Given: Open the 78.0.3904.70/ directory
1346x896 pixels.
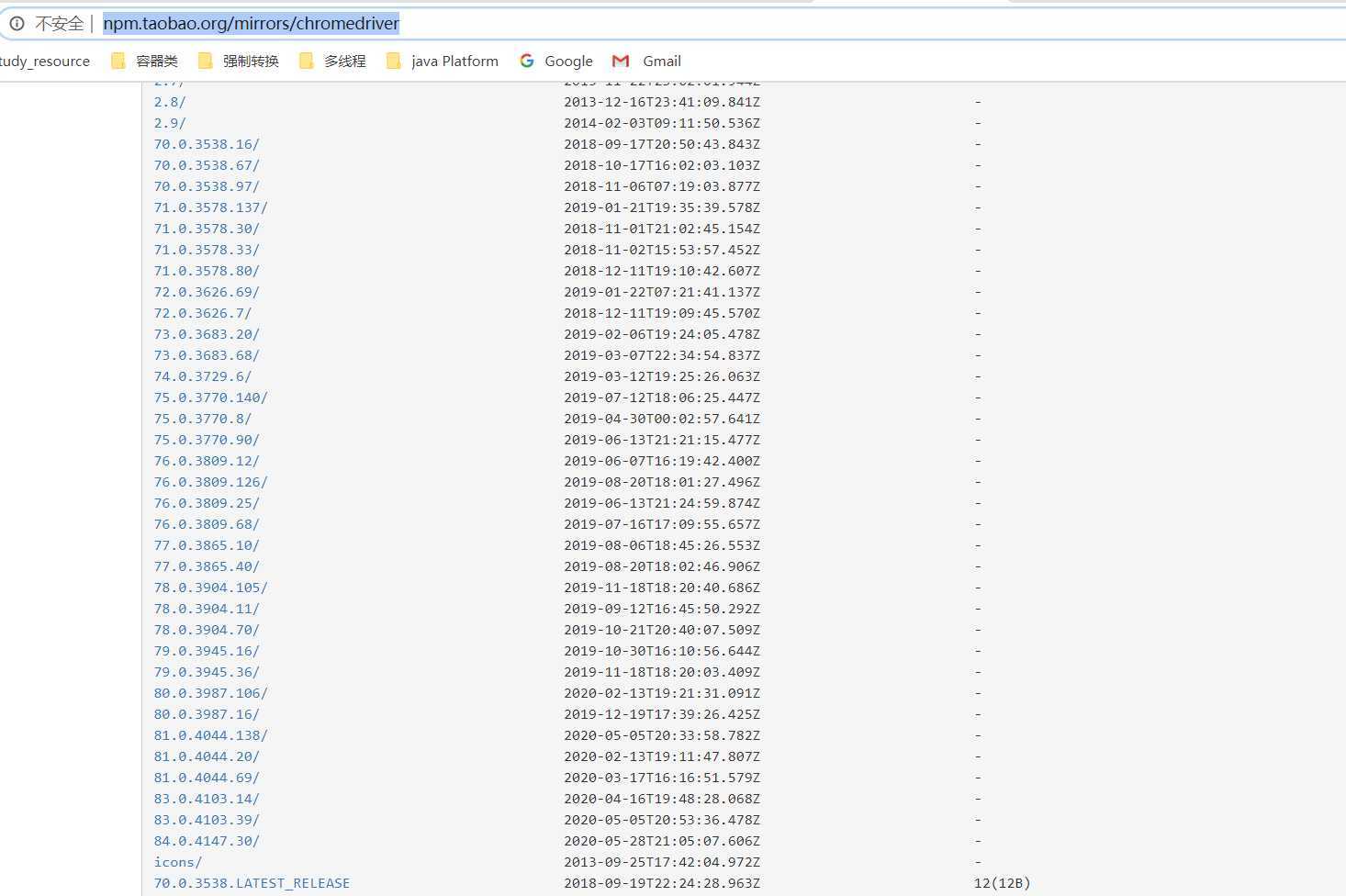Looking at the screenshot, I should pyautogui.click(x=207, y=630).
